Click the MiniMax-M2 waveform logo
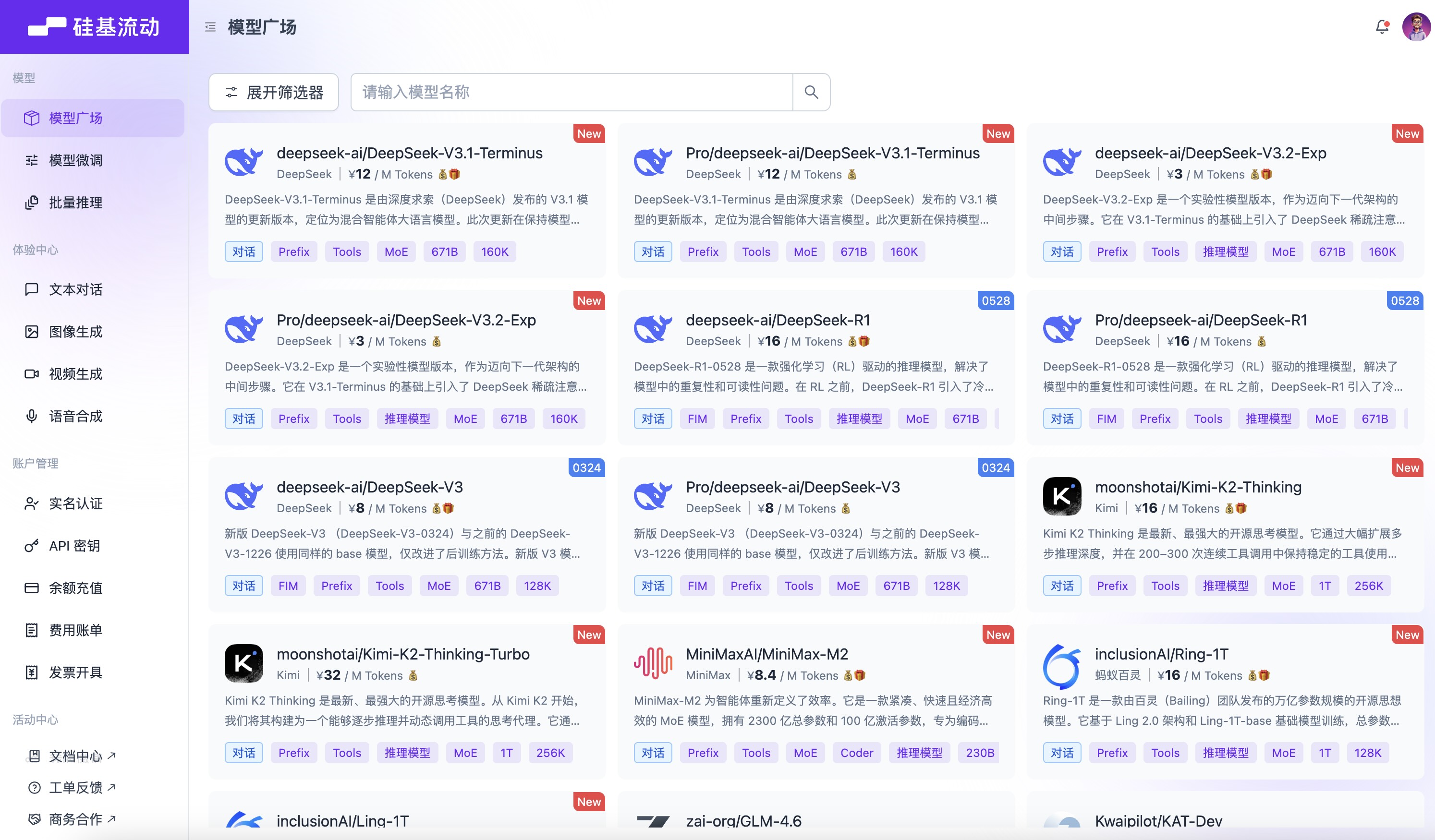 [653, 663]
